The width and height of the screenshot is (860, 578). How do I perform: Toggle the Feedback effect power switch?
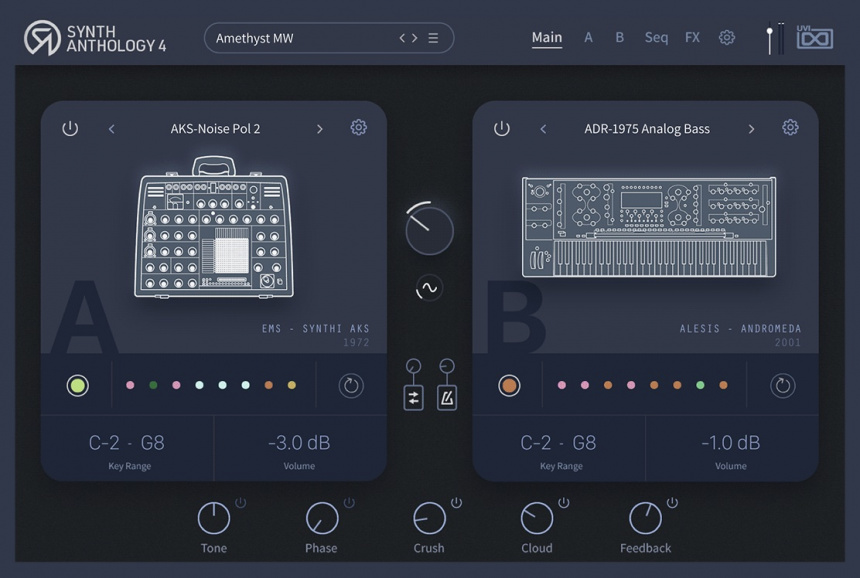point(672,502)
